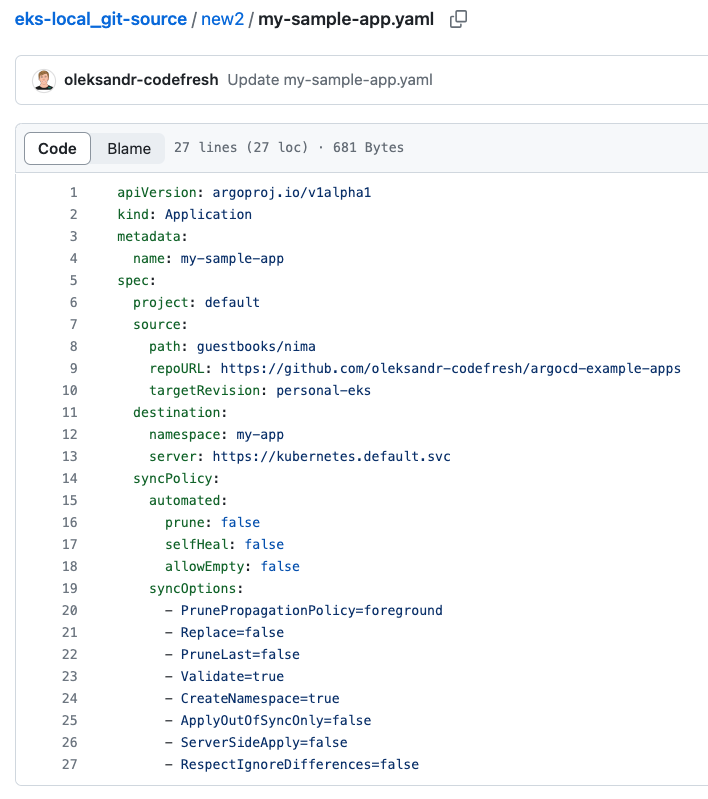Screen dimensions: 708x799
Task: Click line number 27 at file end
Action: point(70,764)
